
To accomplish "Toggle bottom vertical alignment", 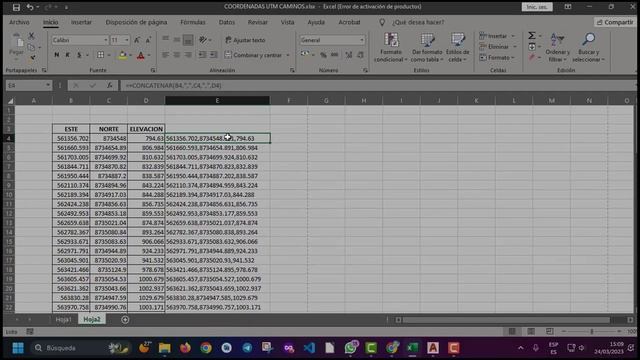I will (x=188, y=40).
